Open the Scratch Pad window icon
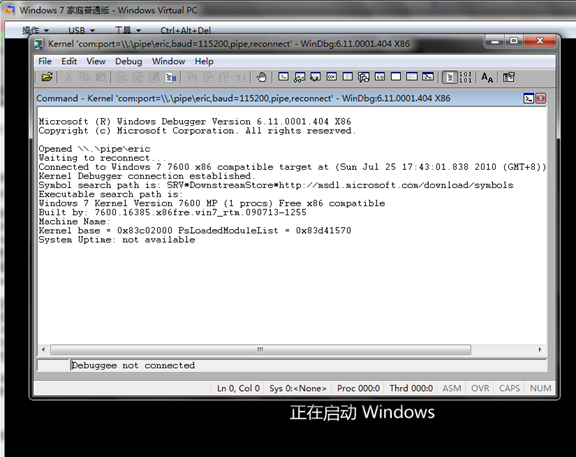The image size is (576, 457). point(396,77)
